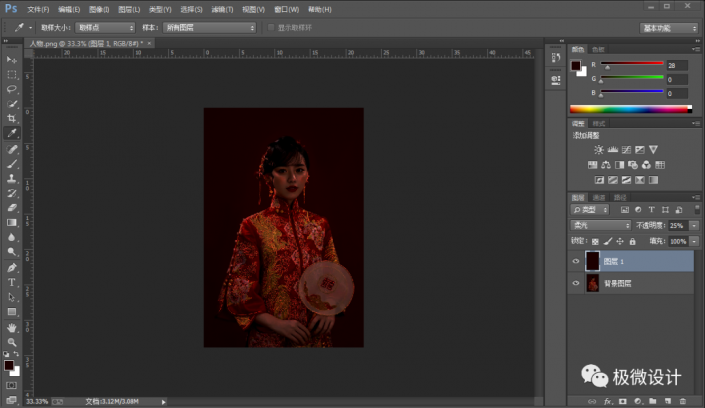The height and width of the screenshot is (408, 705).
Task: Create a new layer icon
Action: coord(668,401)
